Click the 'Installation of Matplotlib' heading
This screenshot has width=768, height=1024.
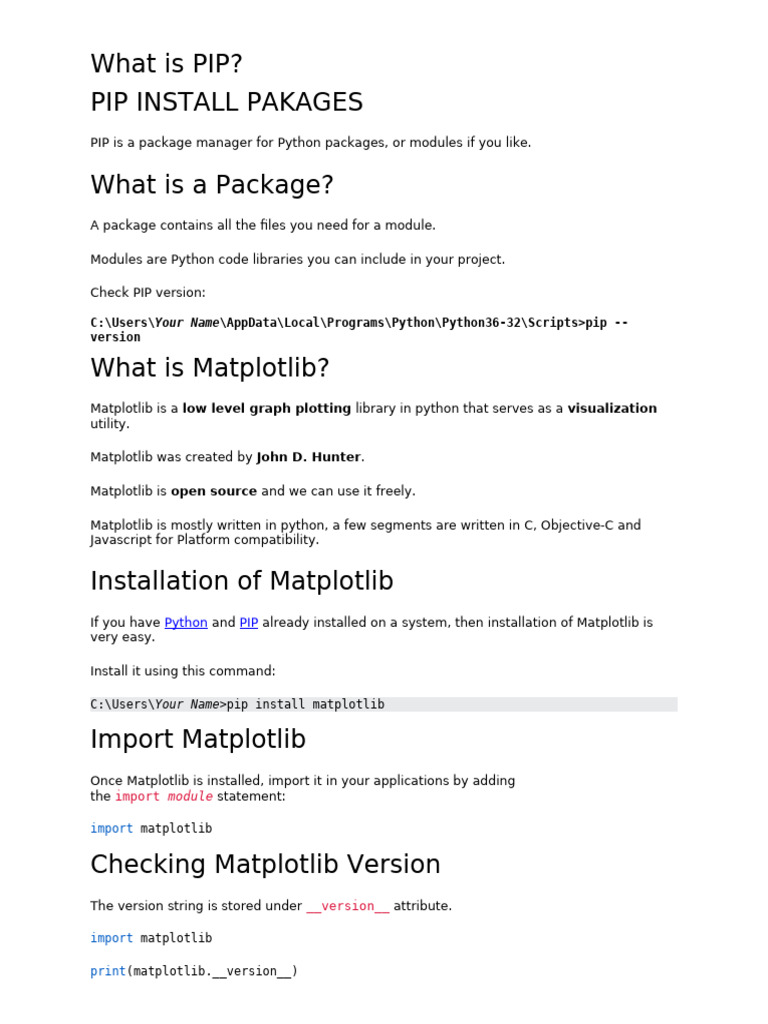pos(242,581)
